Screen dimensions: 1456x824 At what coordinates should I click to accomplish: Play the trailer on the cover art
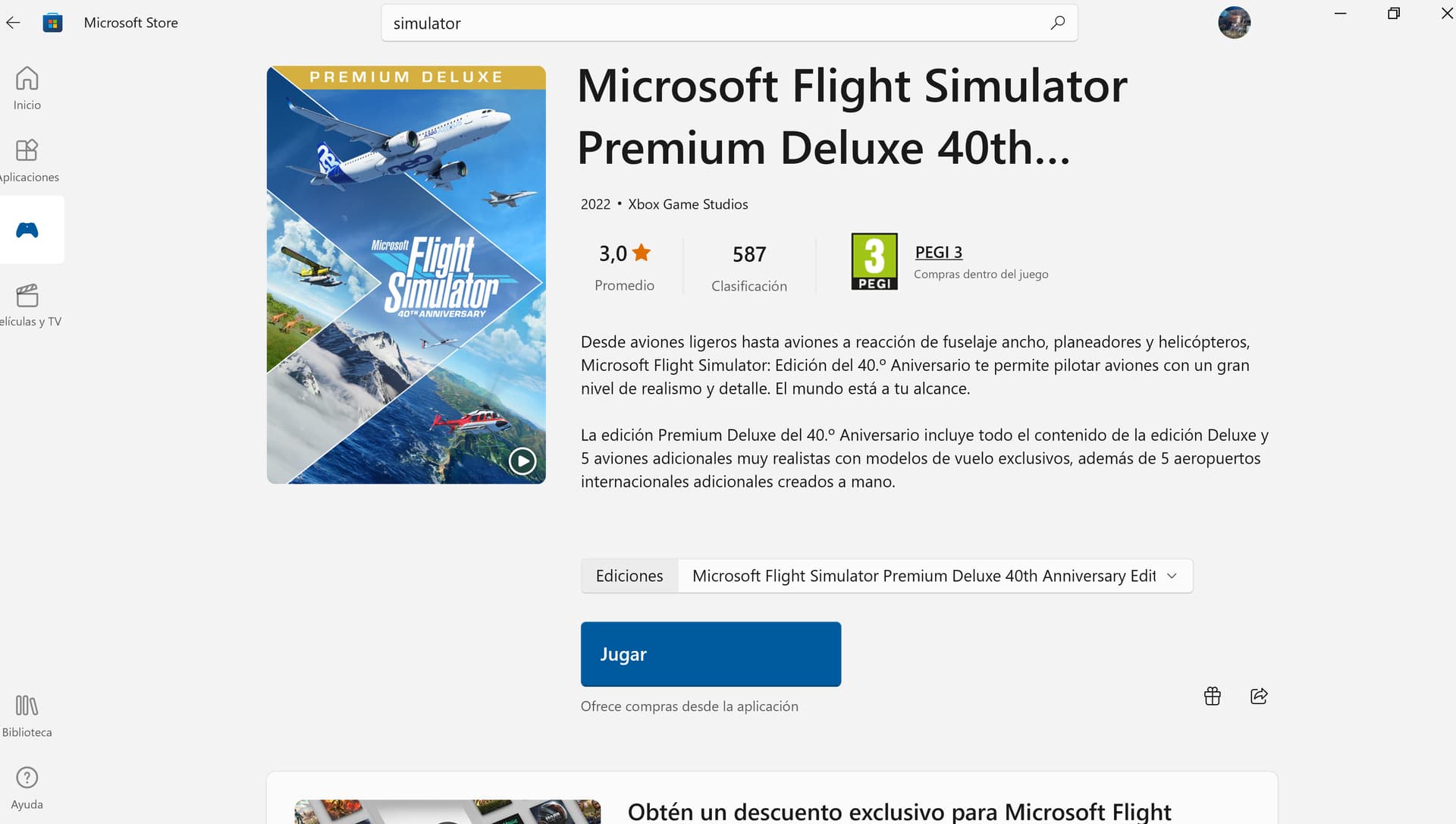pos(522,461)
